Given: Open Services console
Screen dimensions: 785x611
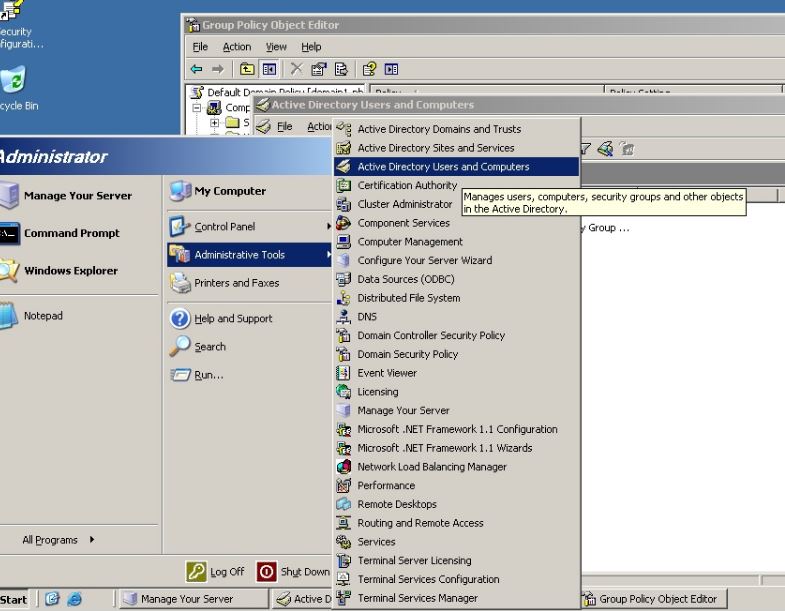Looking at the screenshot, I should pyautogui.click(x=457, y=542).
